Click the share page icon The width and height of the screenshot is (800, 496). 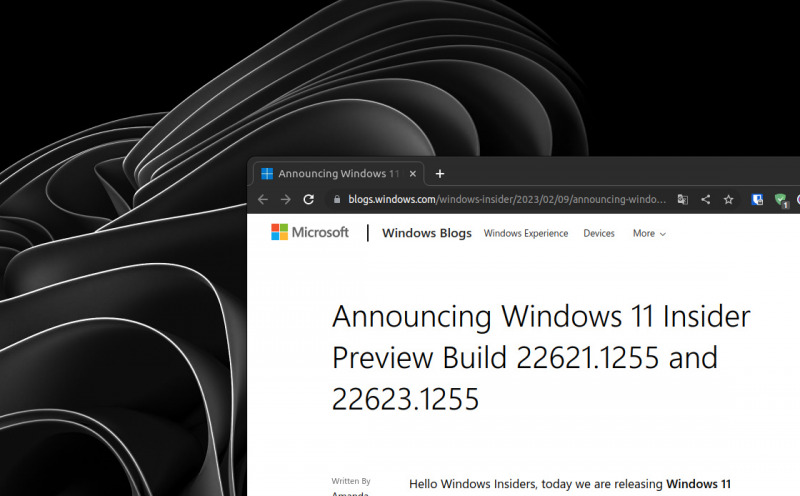point(706,200)
